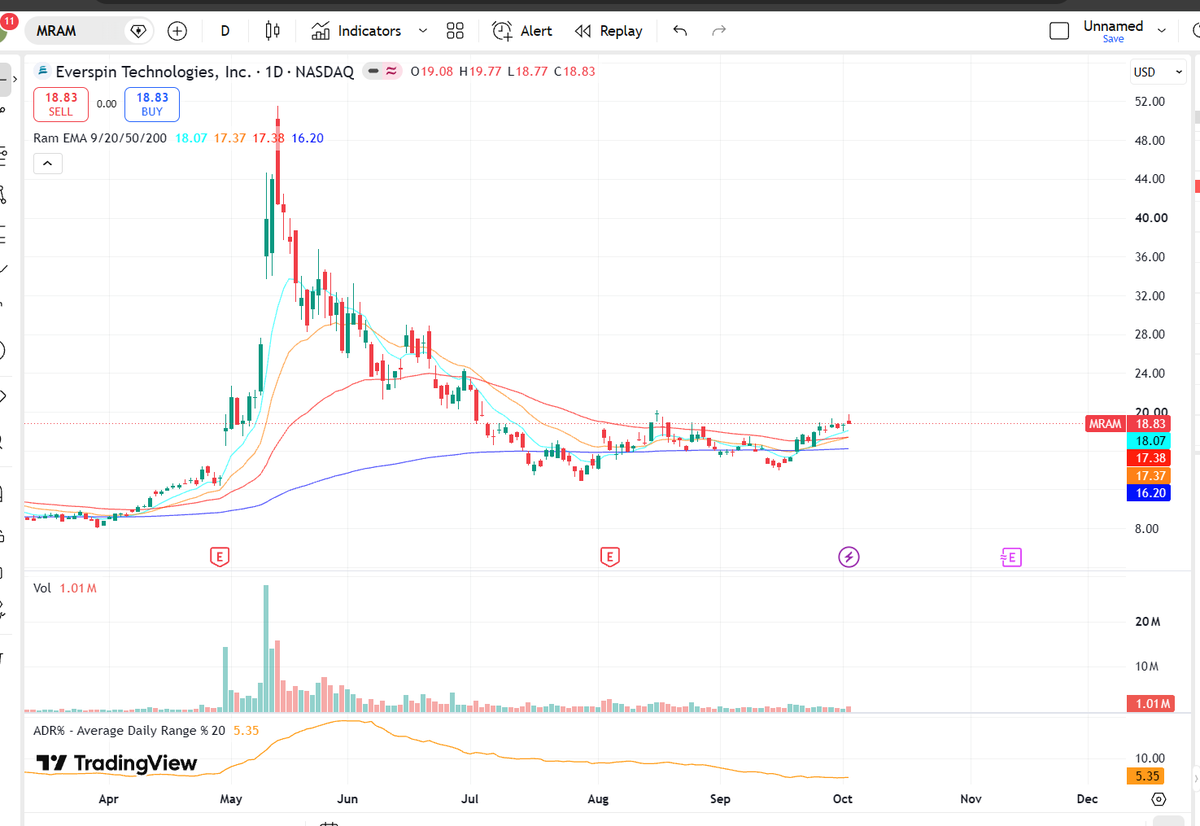Click the C18.83 close price value
The height and width of the screenshot is (826, 1200).
pyautogui.click(x=574, y=72)
